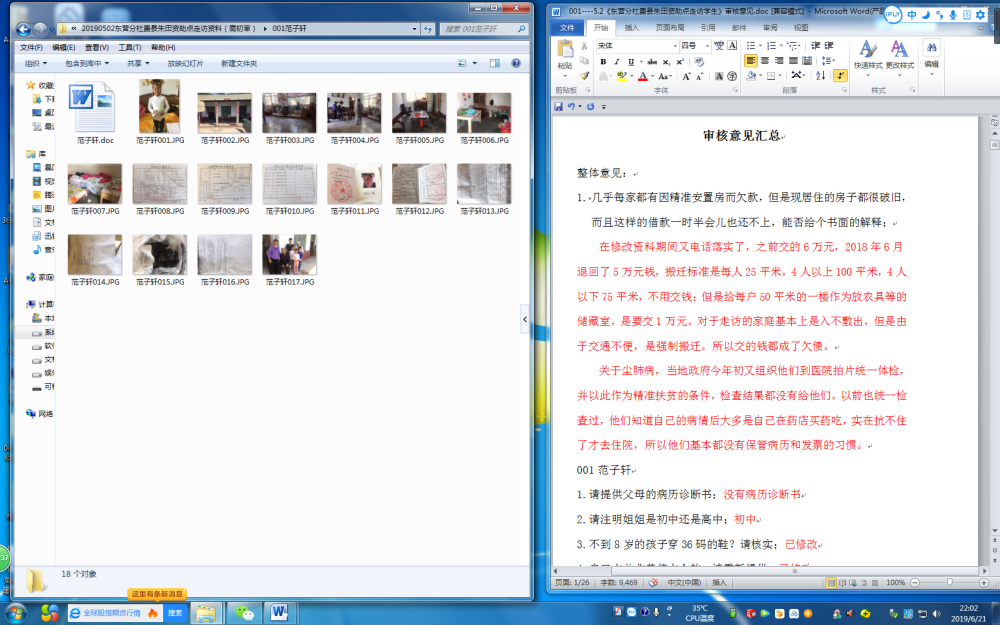Click the numbered list icon in Word

(x=771, y=46)
